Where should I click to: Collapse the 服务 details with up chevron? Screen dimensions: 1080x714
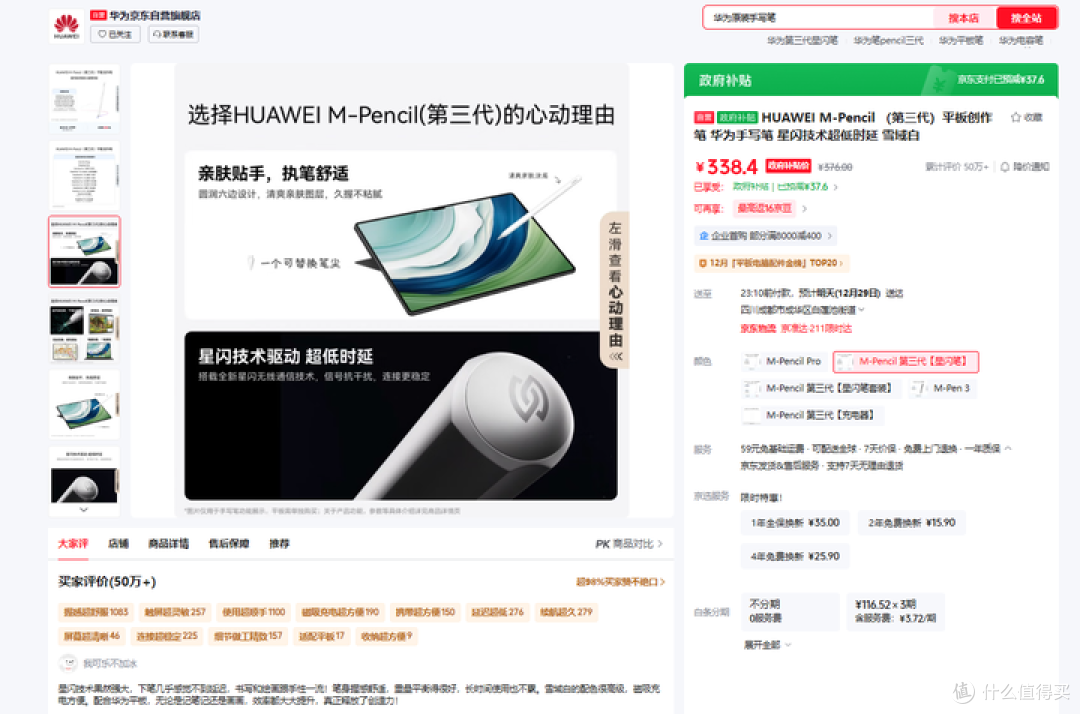1008,448
